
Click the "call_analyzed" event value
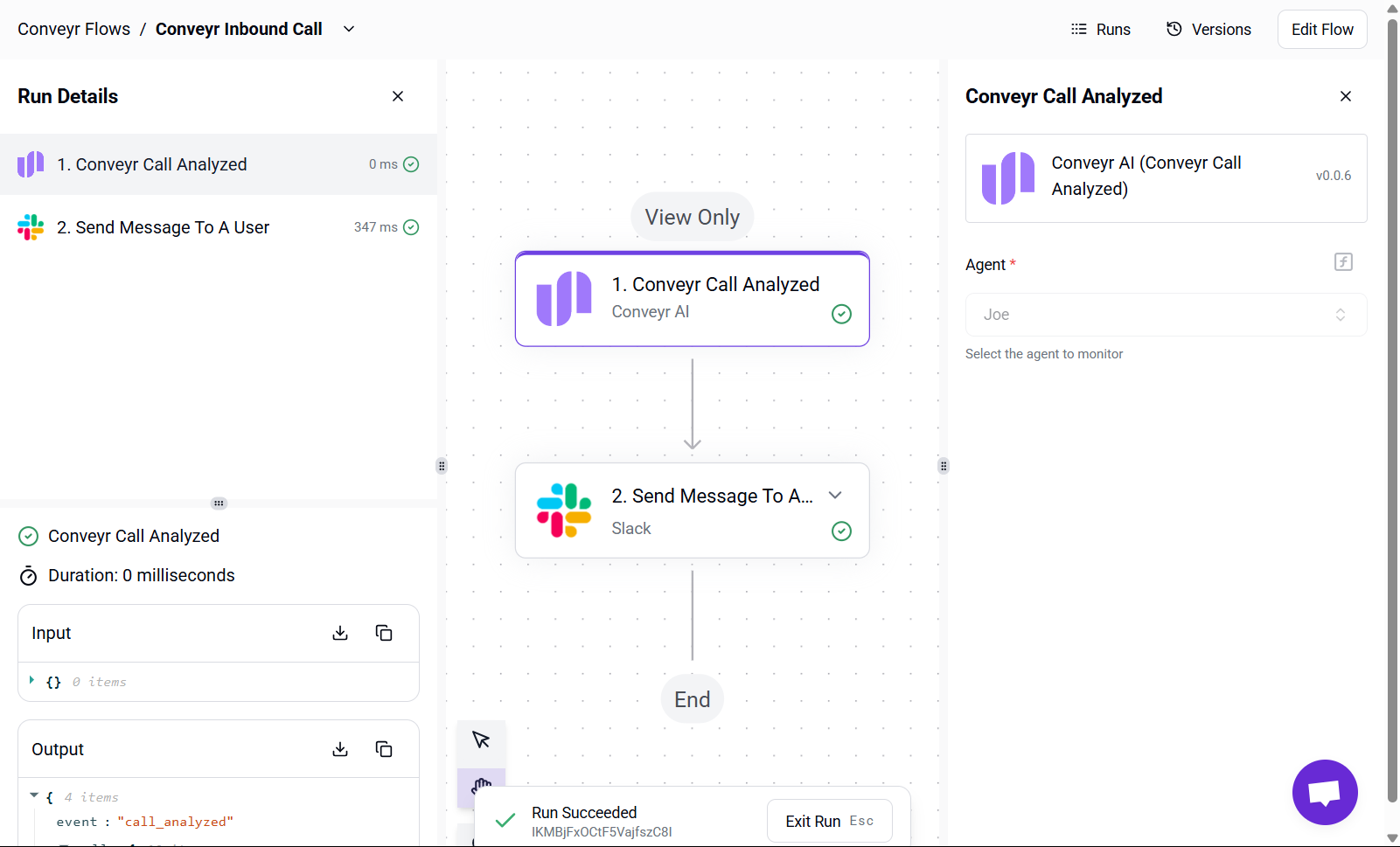tap(176, 822)
